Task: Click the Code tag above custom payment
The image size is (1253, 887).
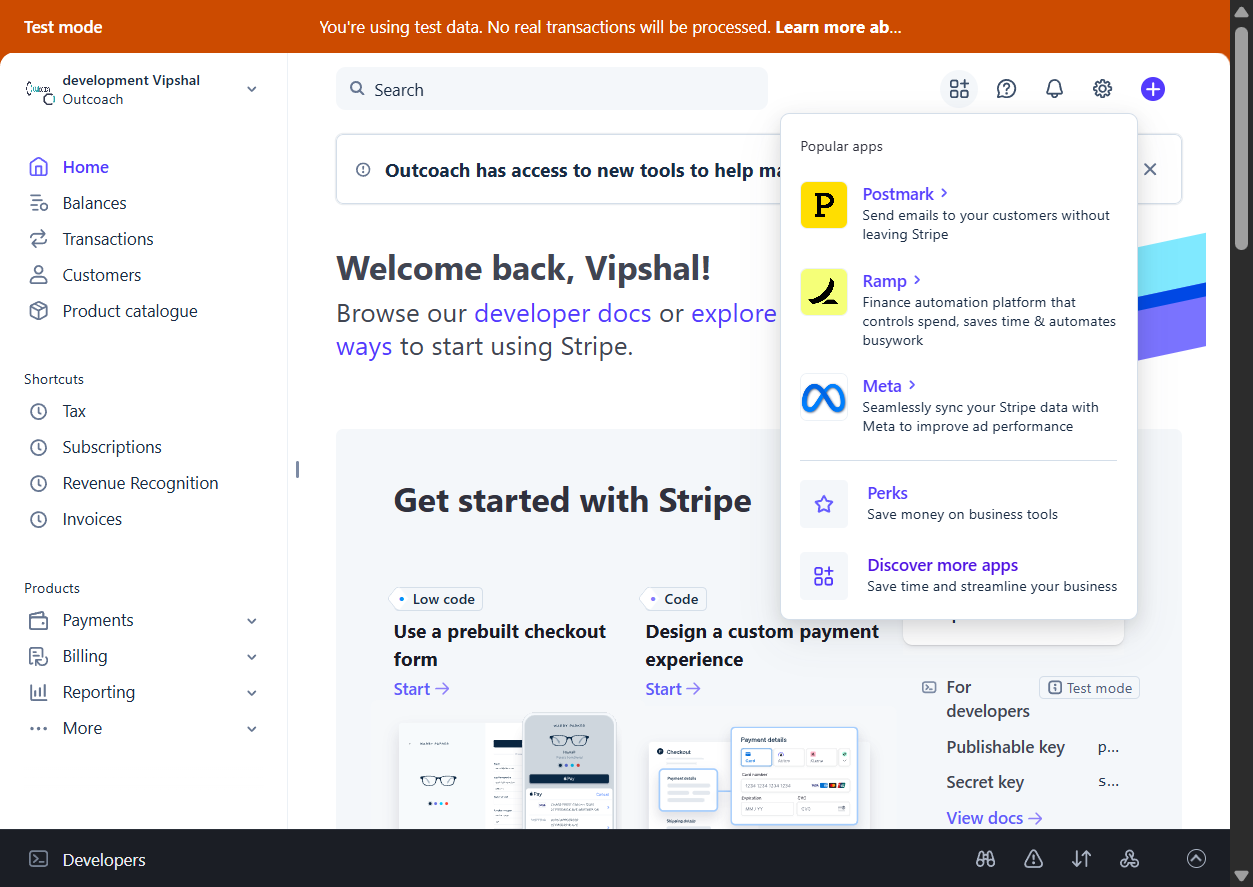Action: click(673, 599)
